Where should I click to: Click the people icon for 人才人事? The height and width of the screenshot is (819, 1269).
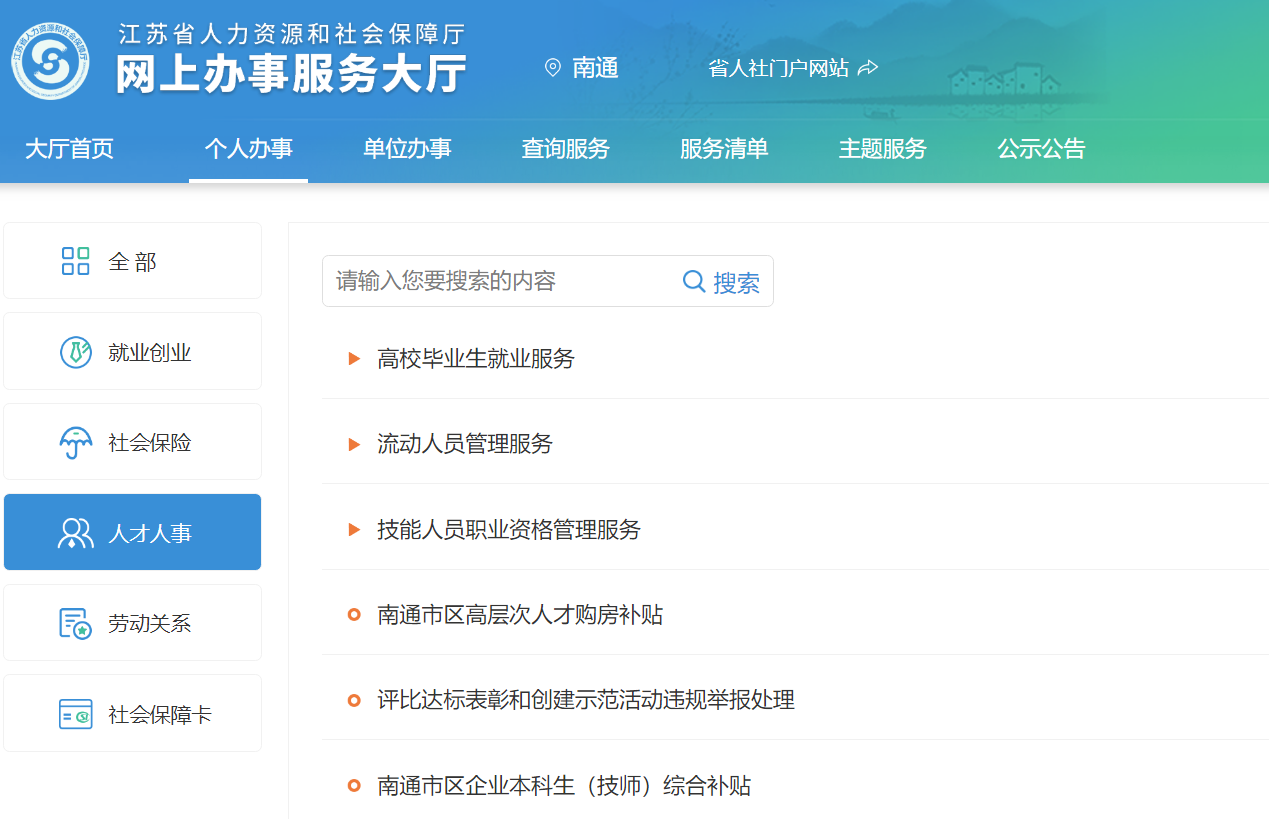(x=76, y=533)
